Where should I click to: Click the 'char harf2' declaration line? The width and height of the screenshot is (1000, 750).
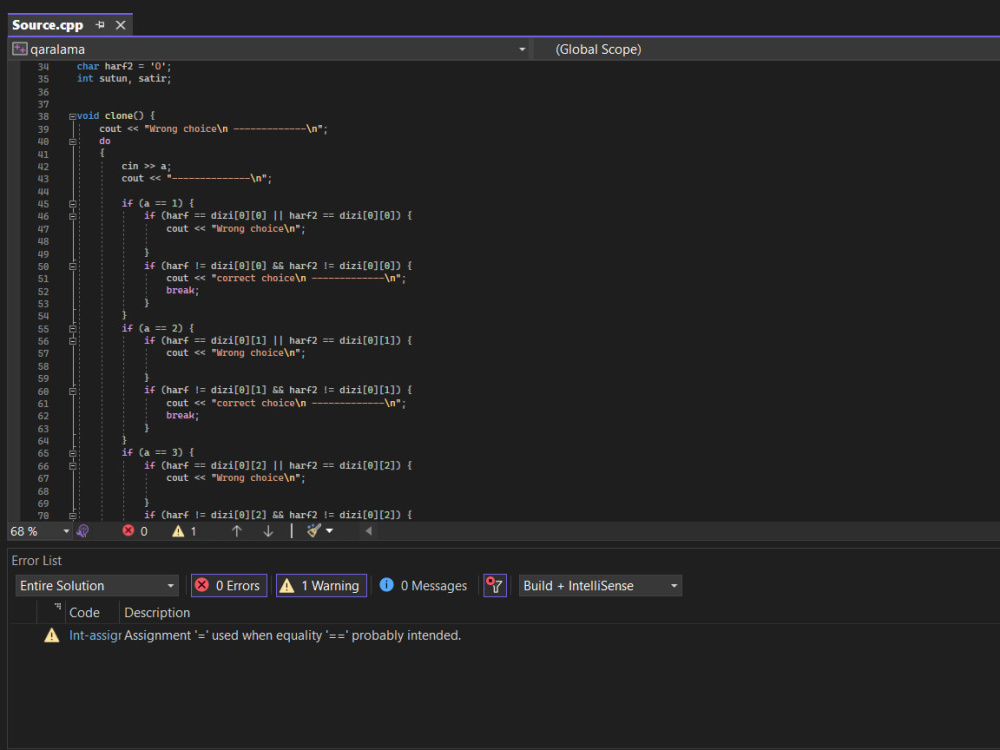tap(124, 66)
